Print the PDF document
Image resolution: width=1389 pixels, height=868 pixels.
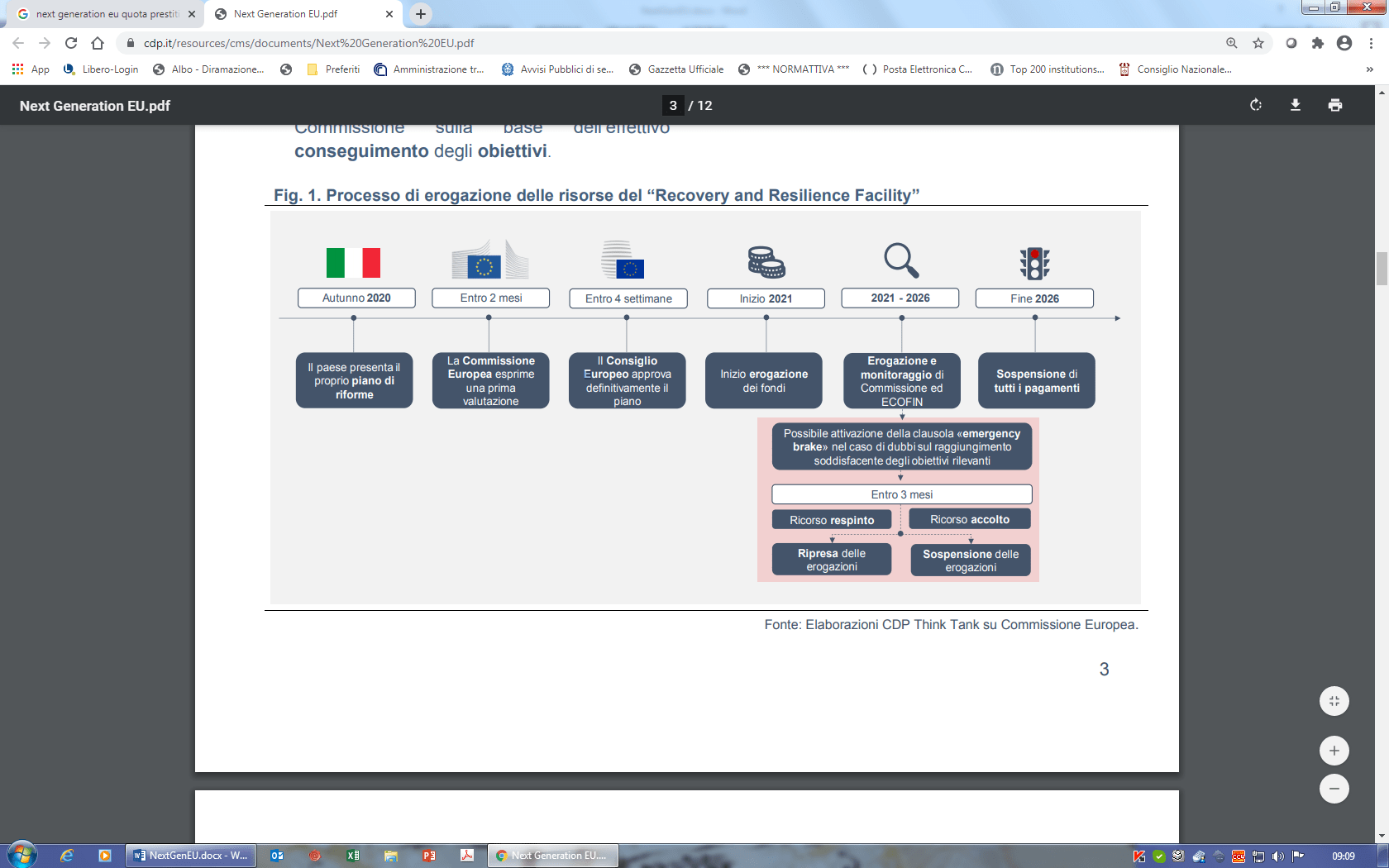tap(1335, 105)
